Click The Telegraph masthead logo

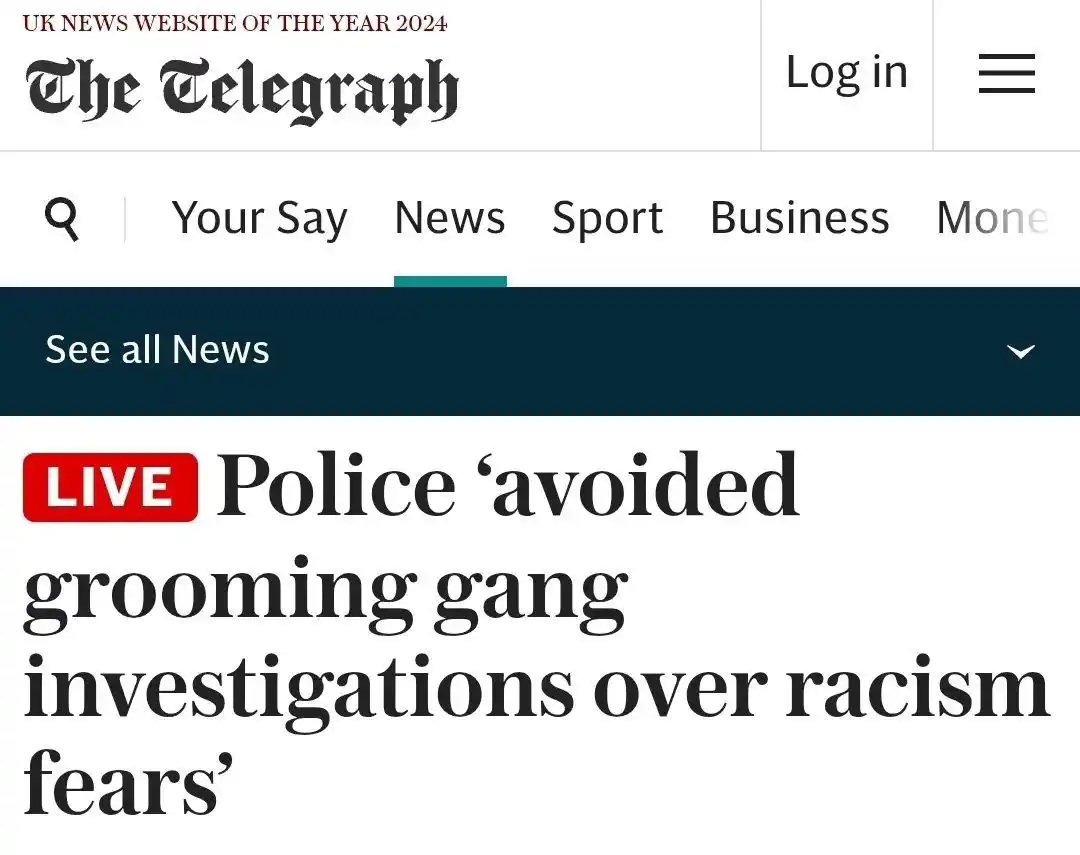pyautogui.click(x=241, y=90)
